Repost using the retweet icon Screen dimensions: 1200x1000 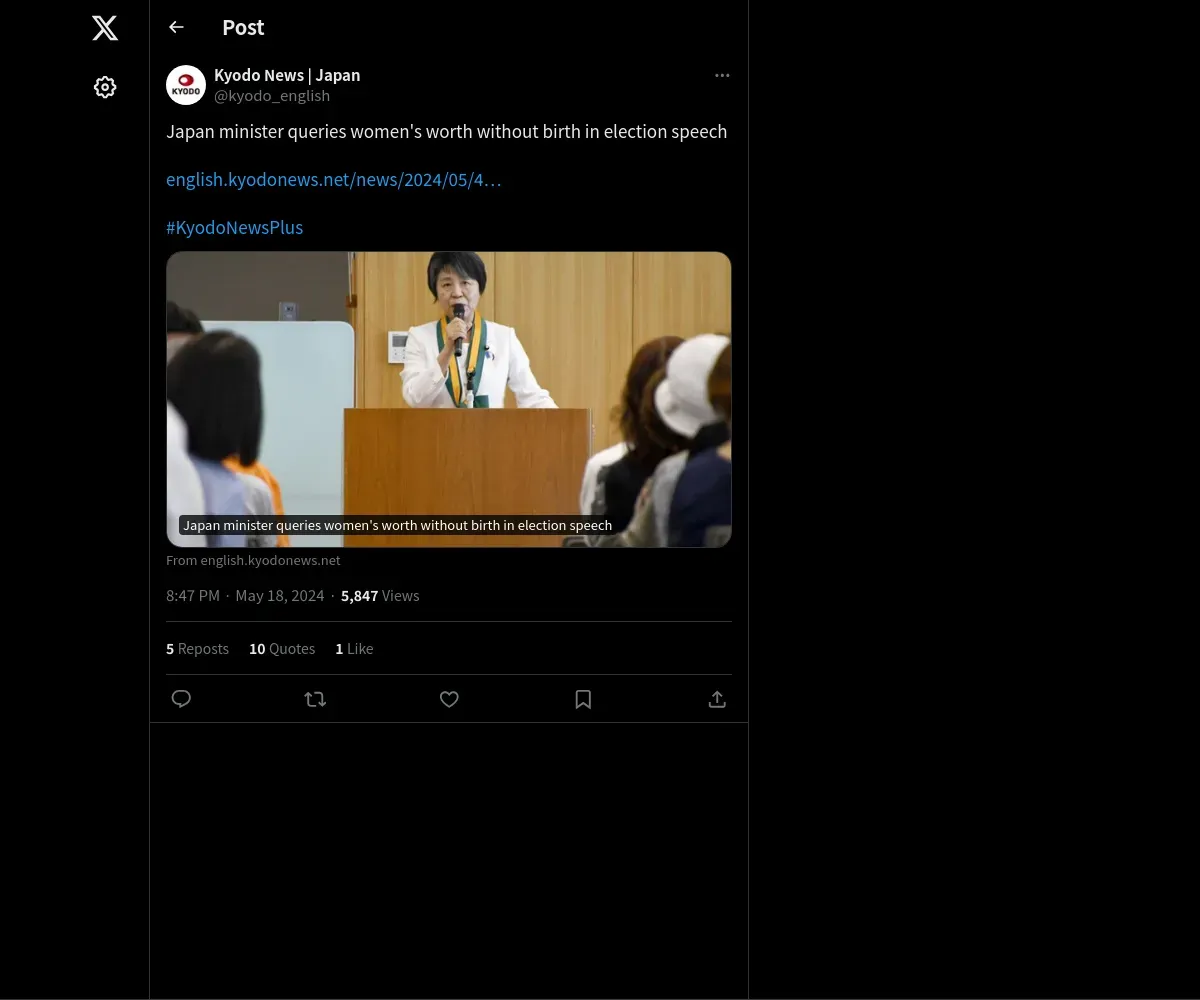[x=315, y=699]
